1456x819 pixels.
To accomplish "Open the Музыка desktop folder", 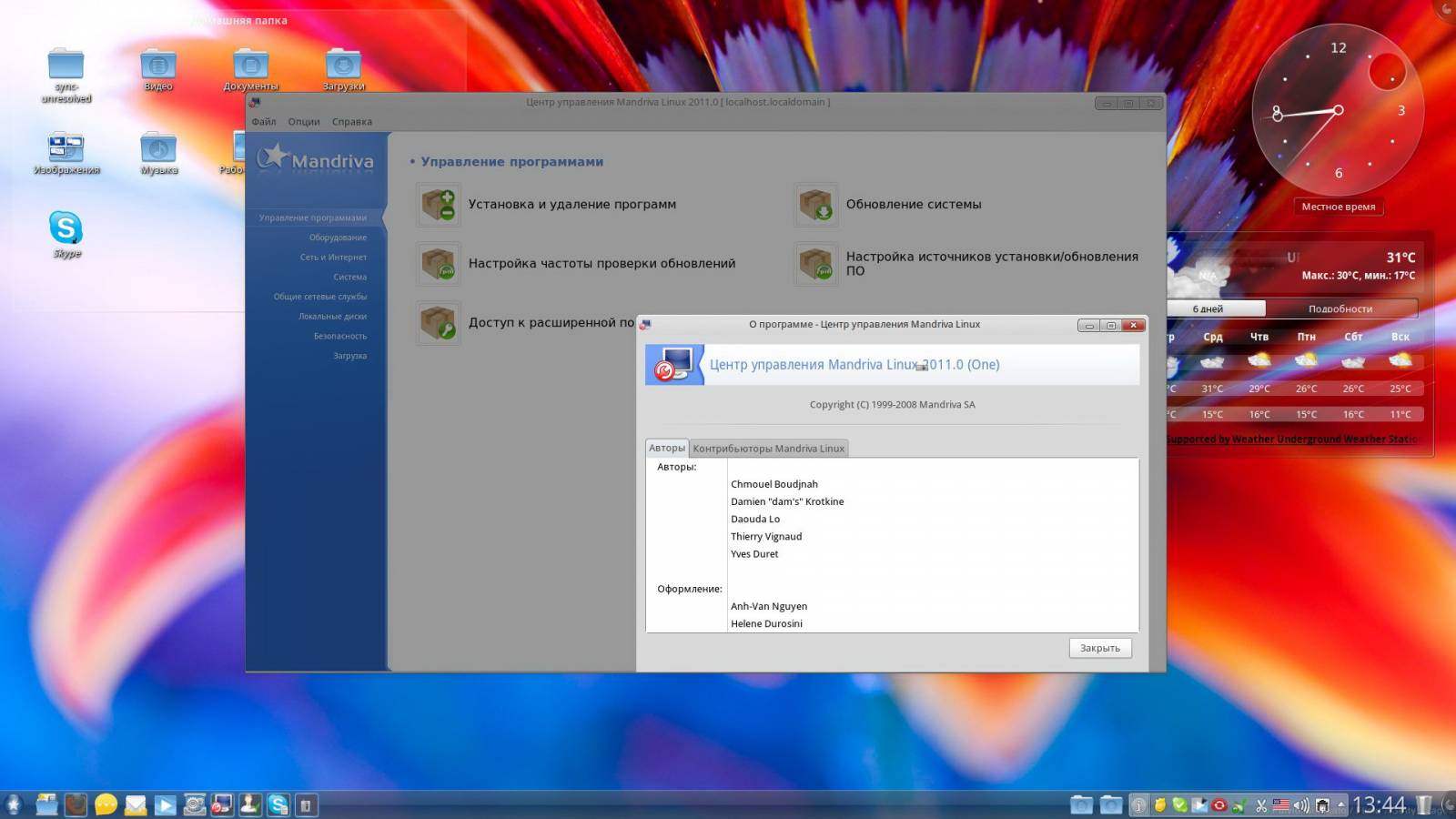I will 158,153.
